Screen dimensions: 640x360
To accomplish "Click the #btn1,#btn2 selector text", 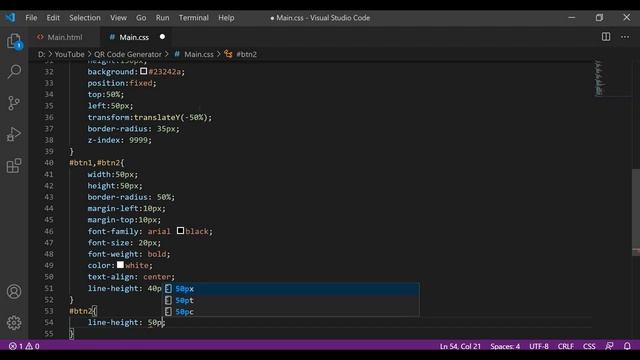I will [x=96, y=162].
